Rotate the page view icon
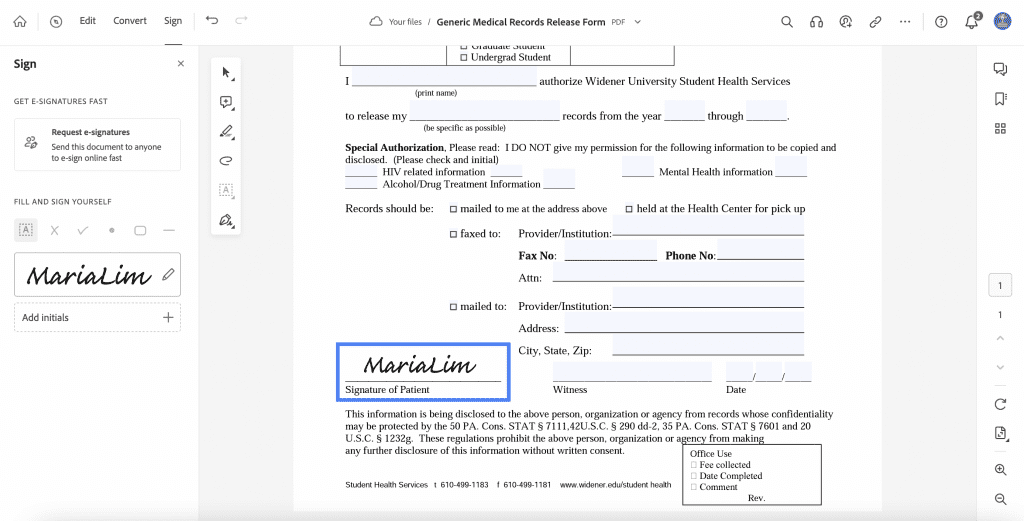Image resolution: width=1024 pixels, height=521 pixels. coord(1000,404)
